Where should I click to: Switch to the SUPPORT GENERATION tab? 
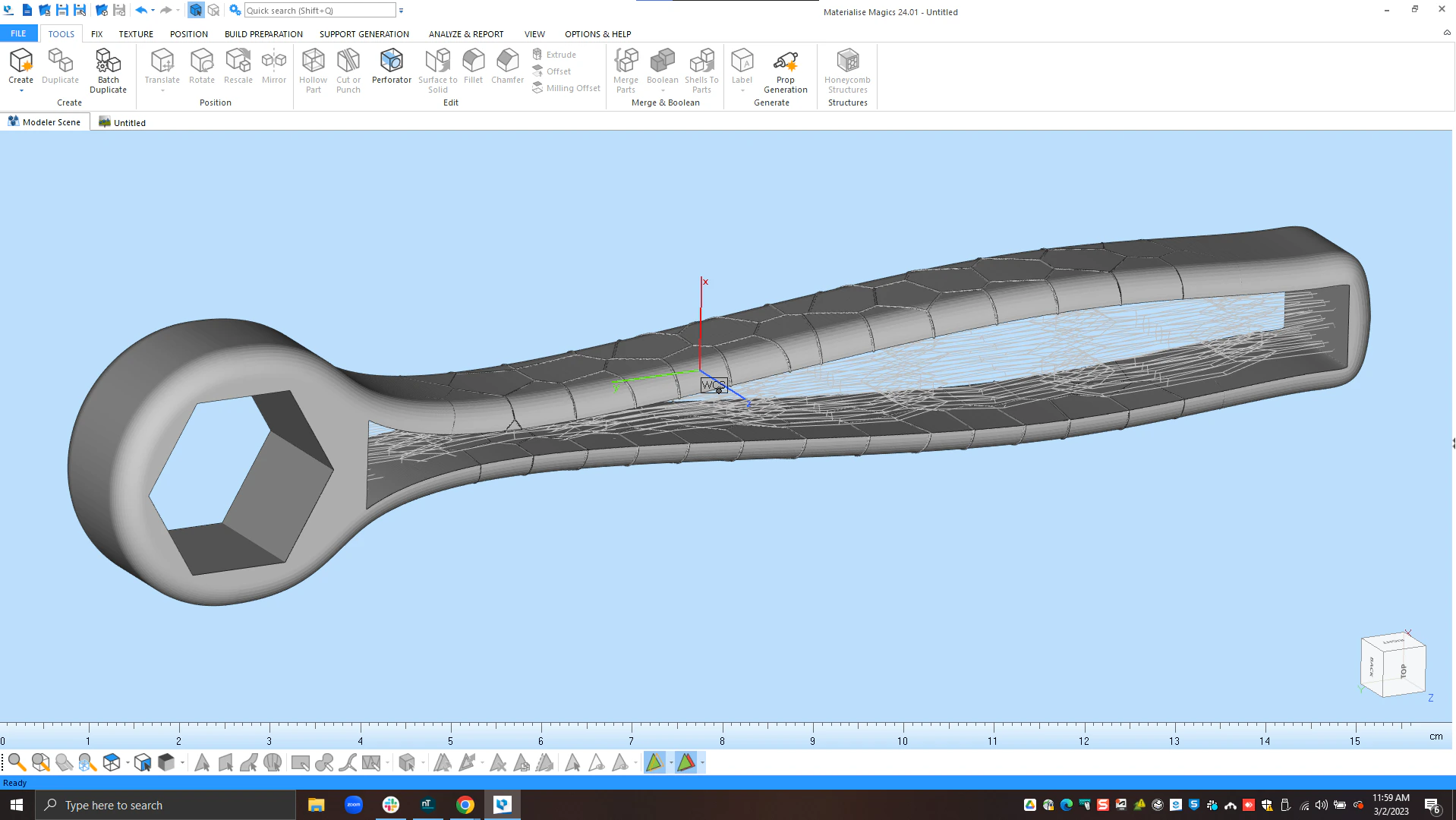364,34
